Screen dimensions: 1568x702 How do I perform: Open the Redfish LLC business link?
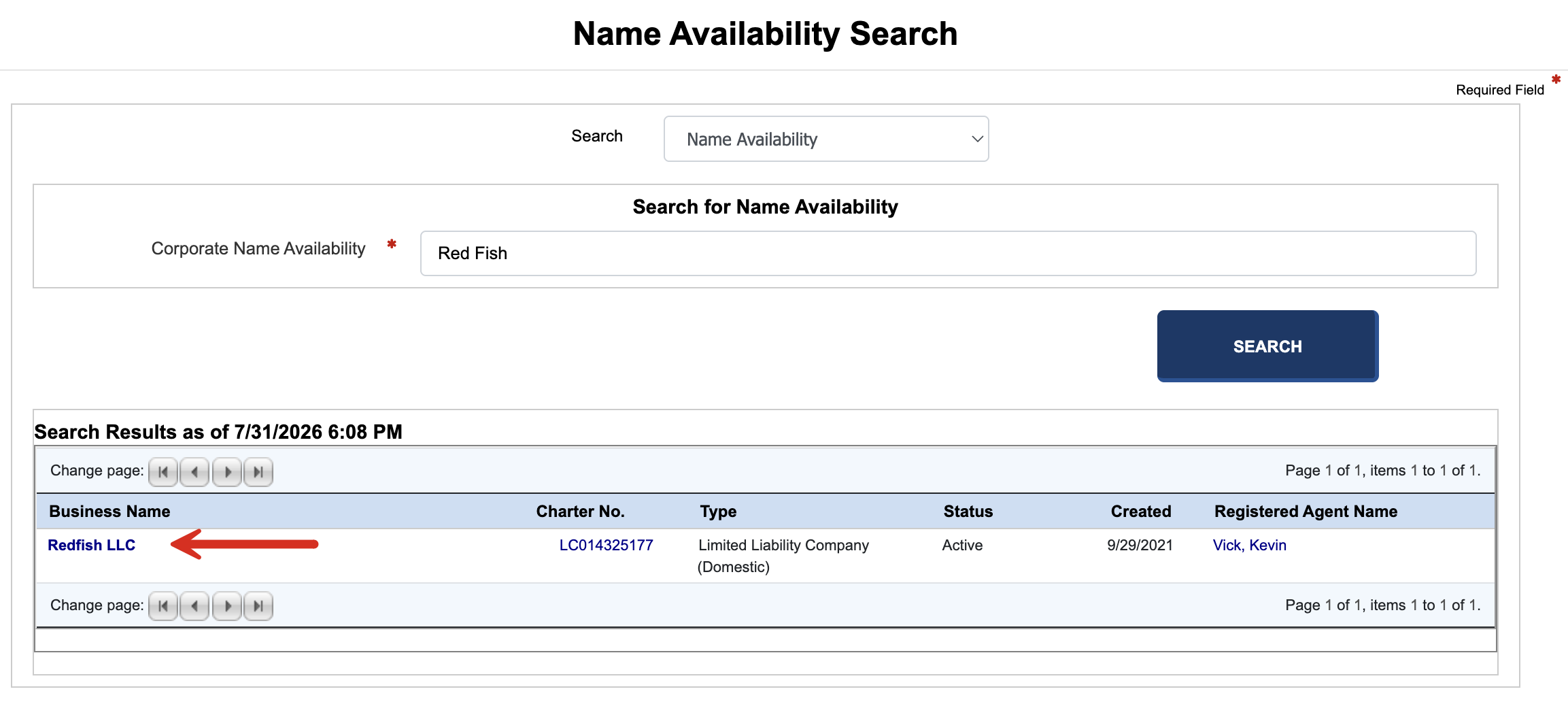pos(92,545)
